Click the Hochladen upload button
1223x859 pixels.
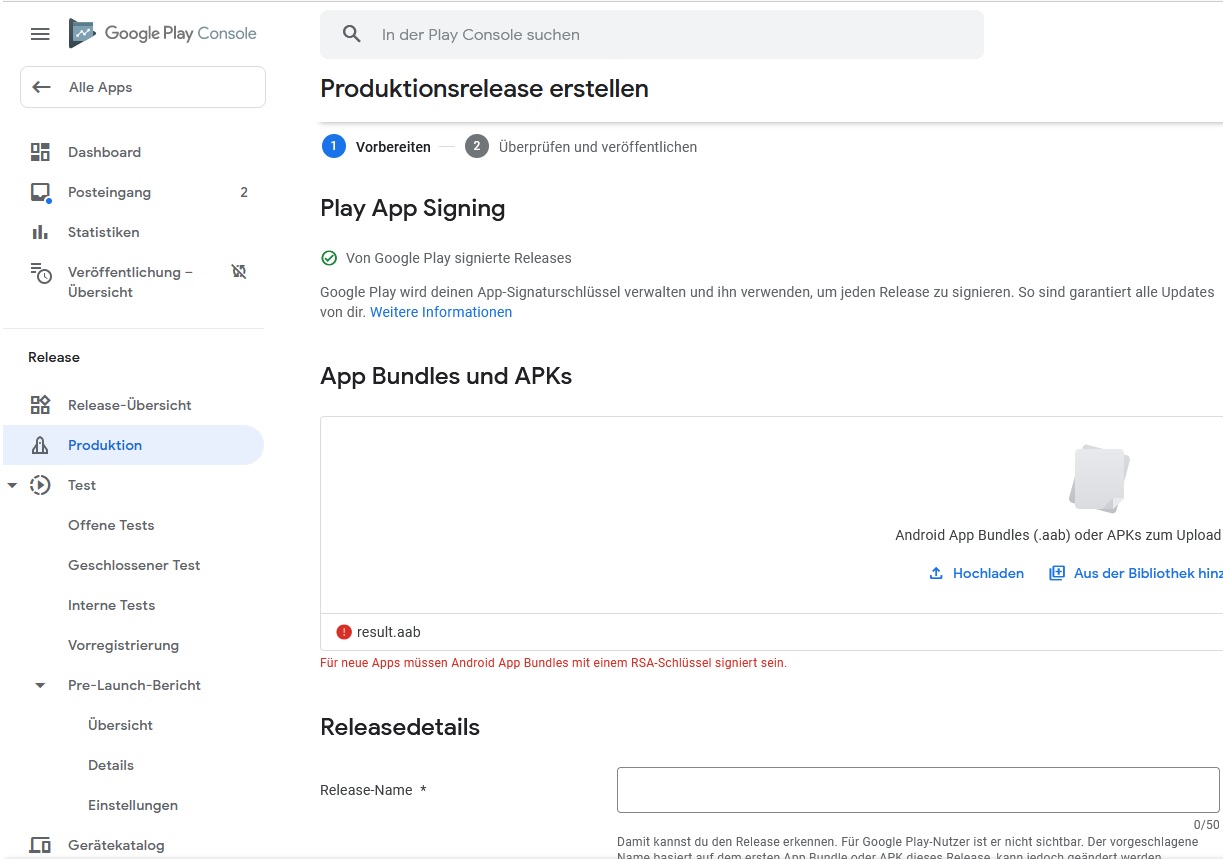click(x=976, y=573)
